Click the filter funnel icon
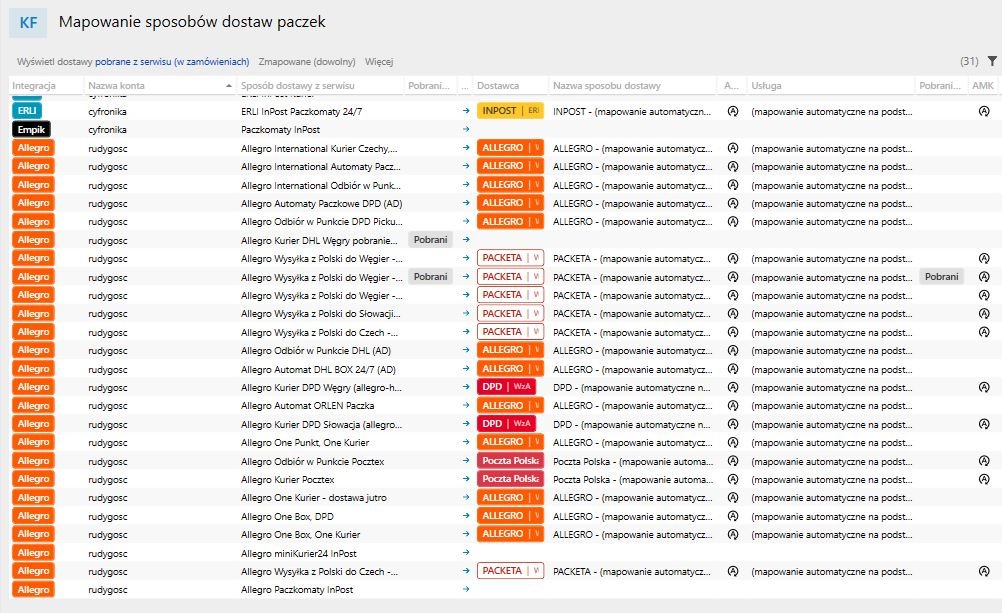 point(992,61)
